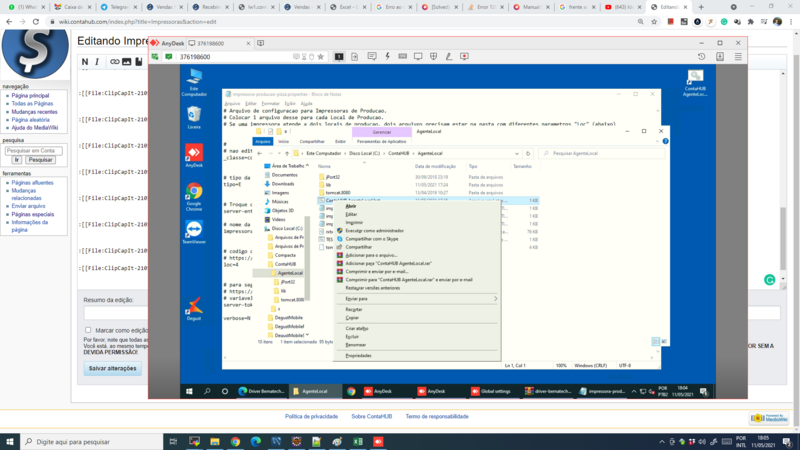Bookmark this page with Chrome star
This screenshot has width=800, height=450.
tap(654, 22)
